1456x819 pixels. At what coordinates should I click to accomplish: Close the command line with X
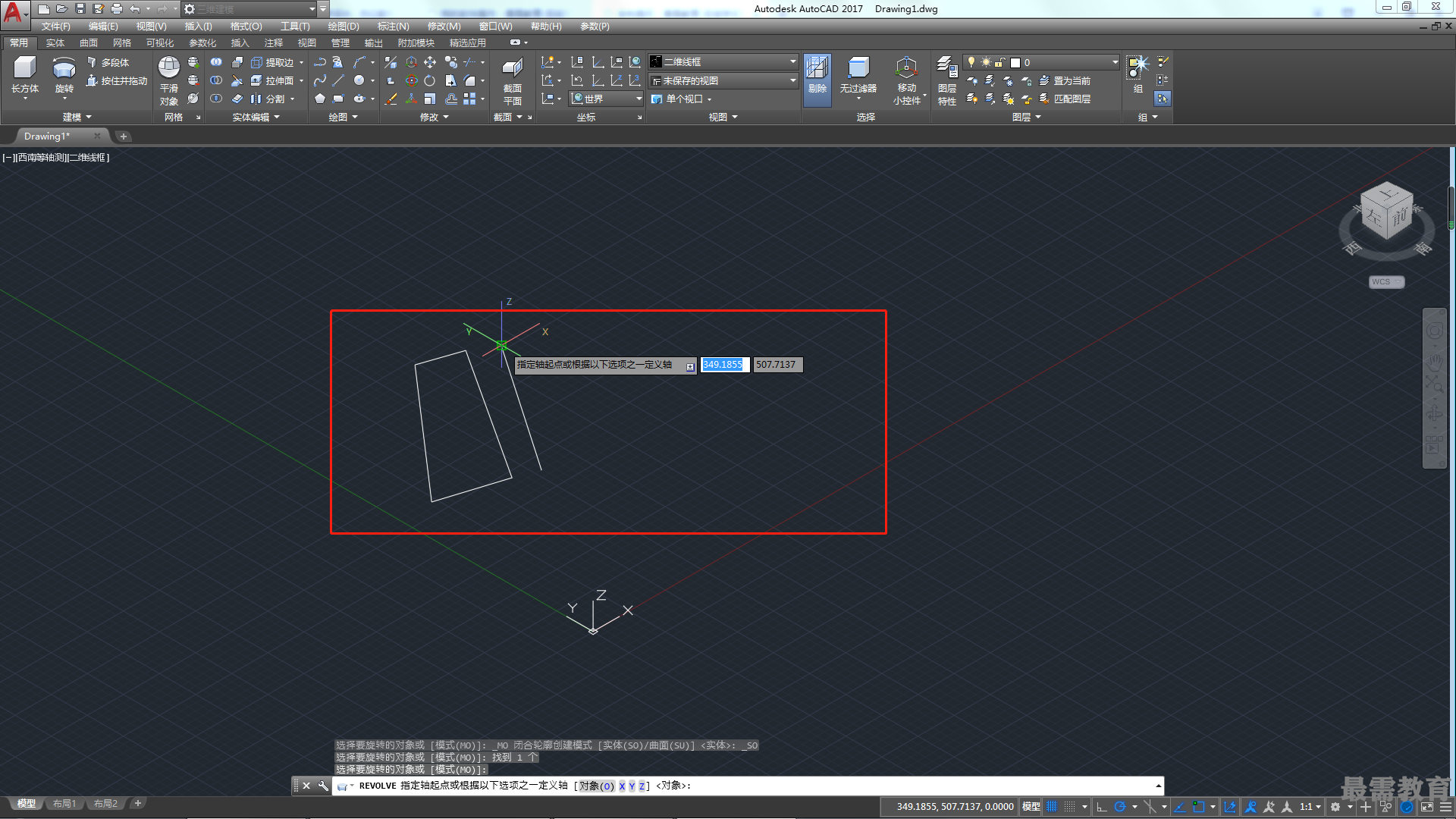click(x=306, y=786)
